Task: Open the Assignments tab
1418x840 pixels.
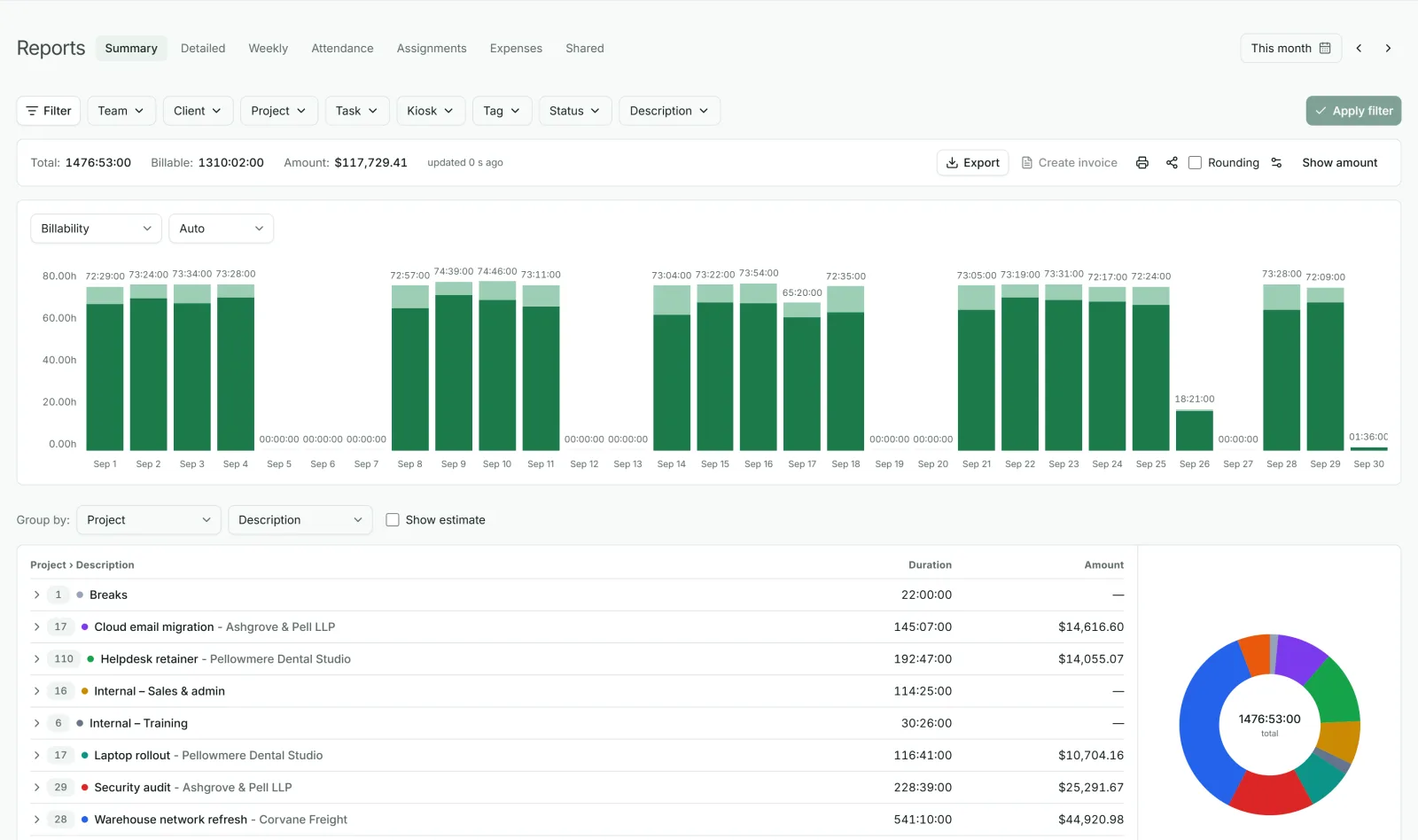Action: pos(432,49)
